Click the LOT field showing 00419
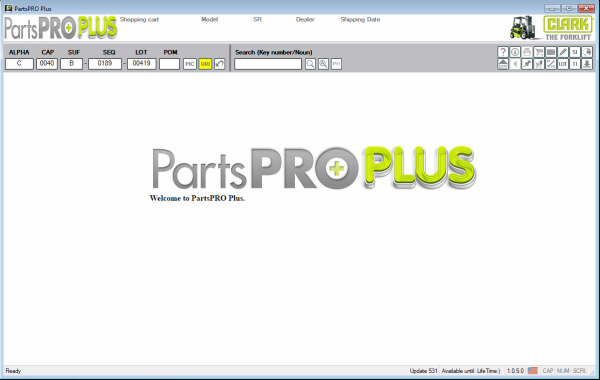600x380 pixels. 142,64
